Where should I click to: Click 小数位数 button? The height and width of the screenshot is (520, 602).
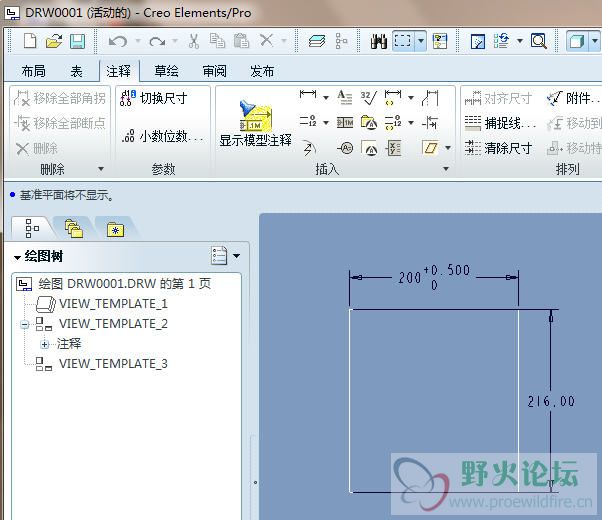[162, 136]
